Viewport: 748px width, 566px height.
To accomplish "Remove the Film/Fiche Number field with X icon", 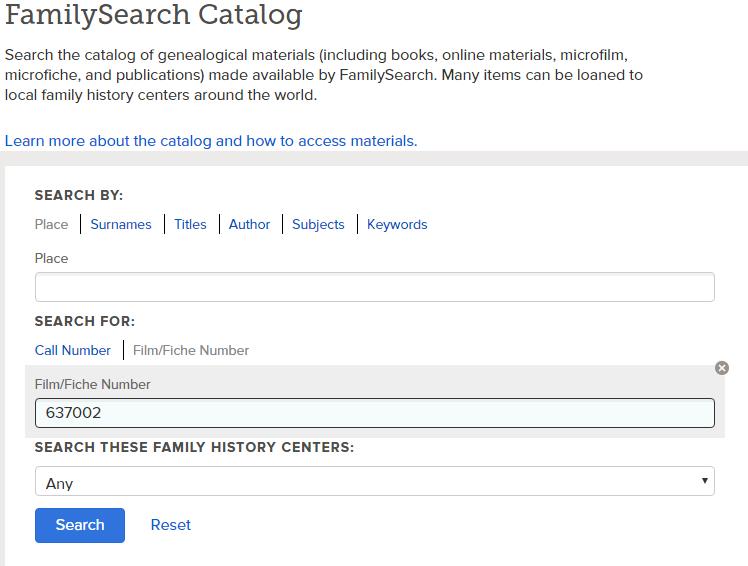I will (722, 368).
